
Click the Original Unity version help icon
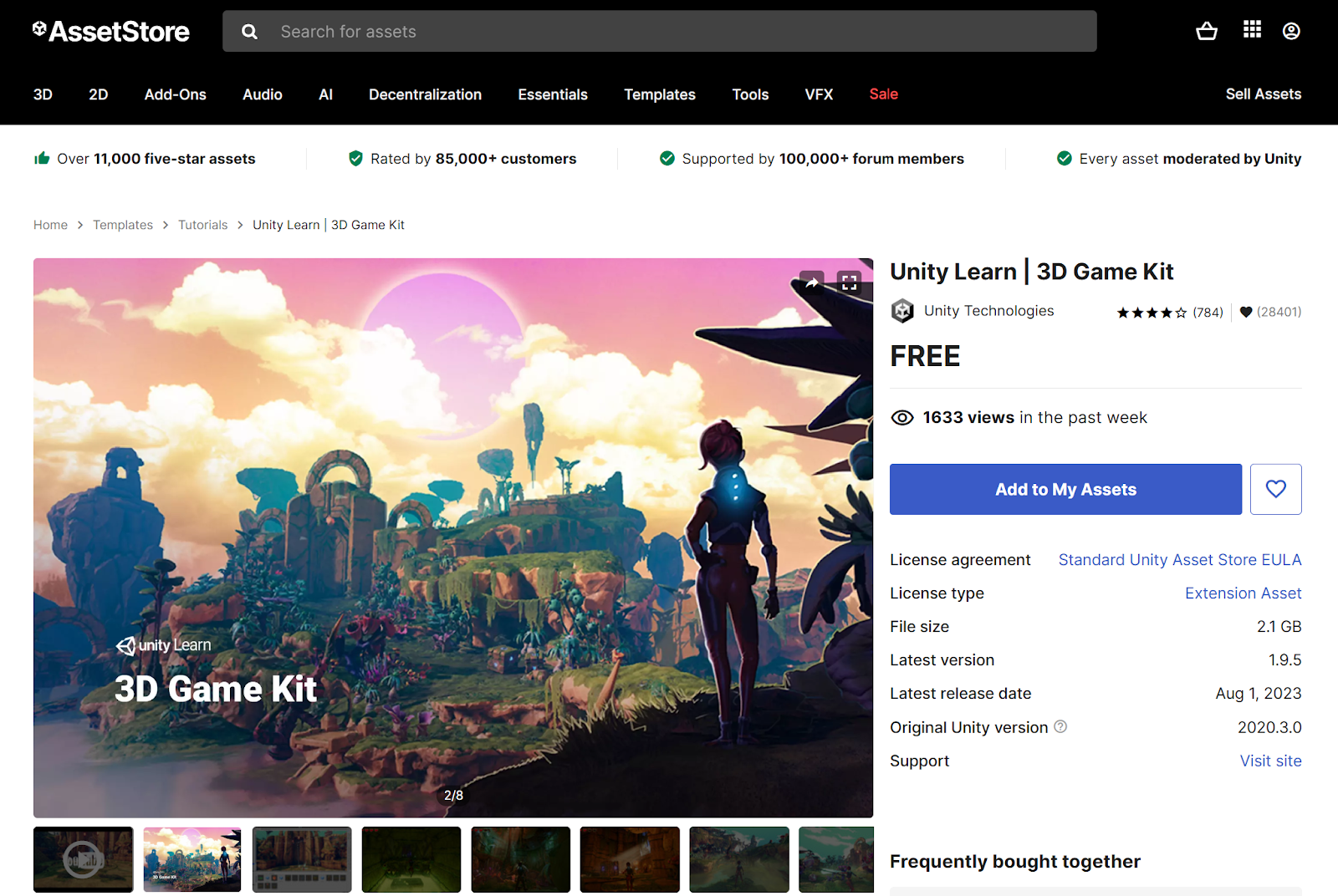[x=1060, y=726]
